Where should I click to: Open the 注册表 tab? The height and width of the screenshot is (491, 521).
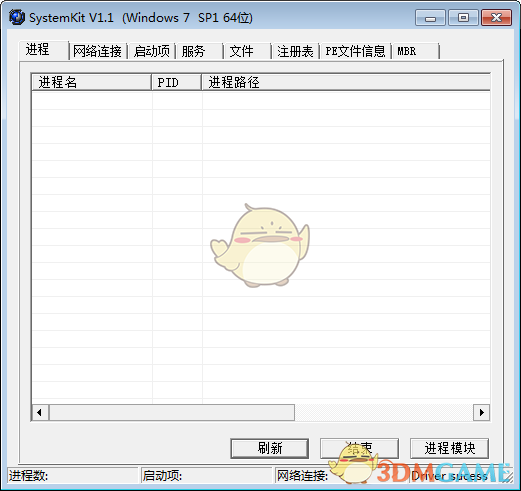tap(295, 51)
